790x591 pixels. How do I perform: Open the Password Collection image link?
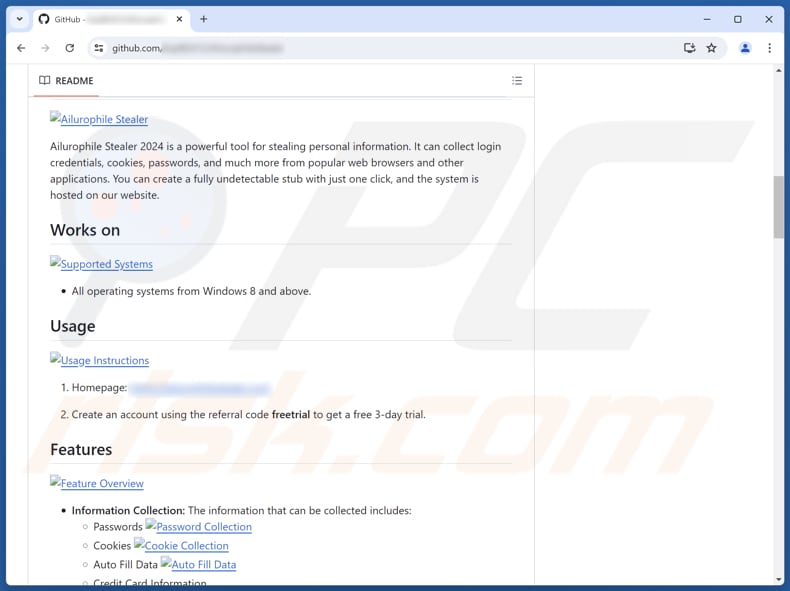click(x=199, y=526)
